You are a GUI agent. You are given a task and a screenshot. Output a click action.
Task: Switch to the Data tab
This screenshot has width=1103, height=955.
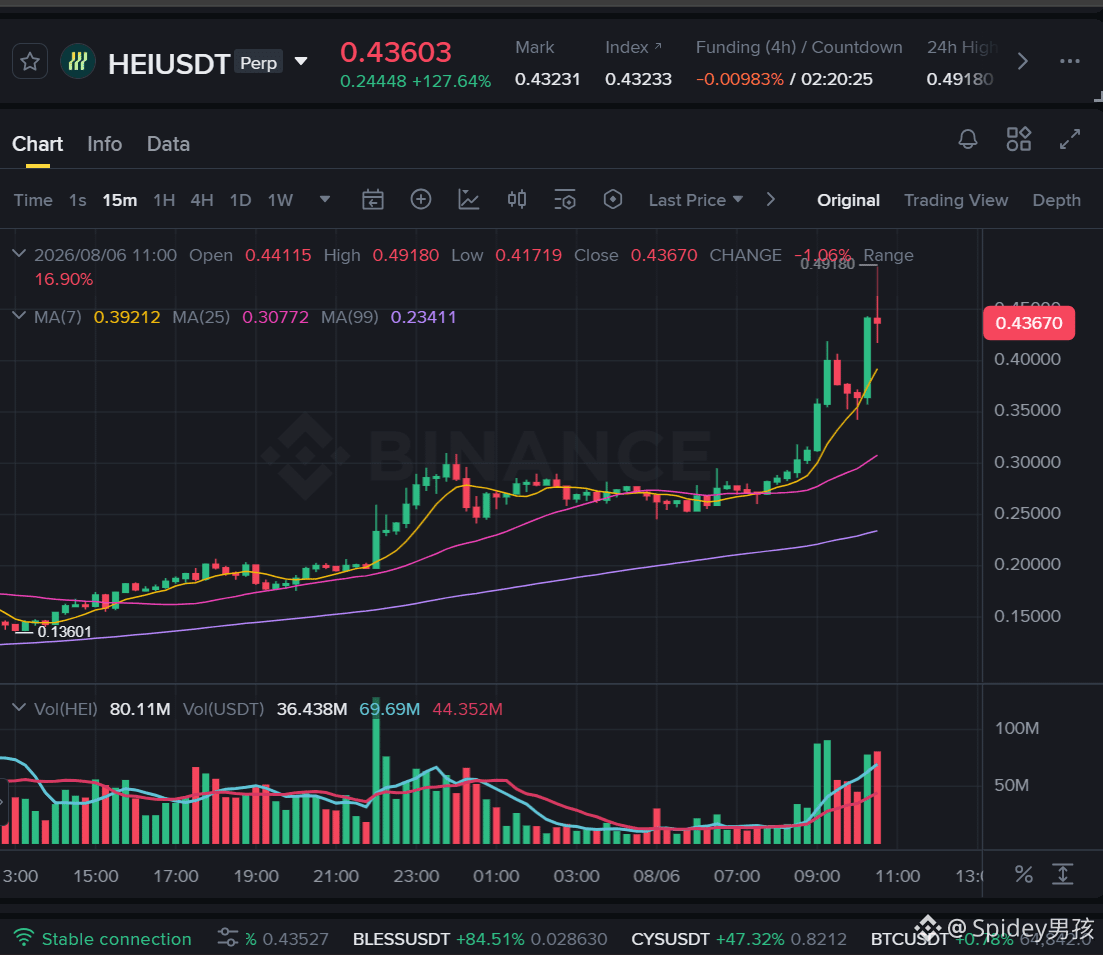168,144
